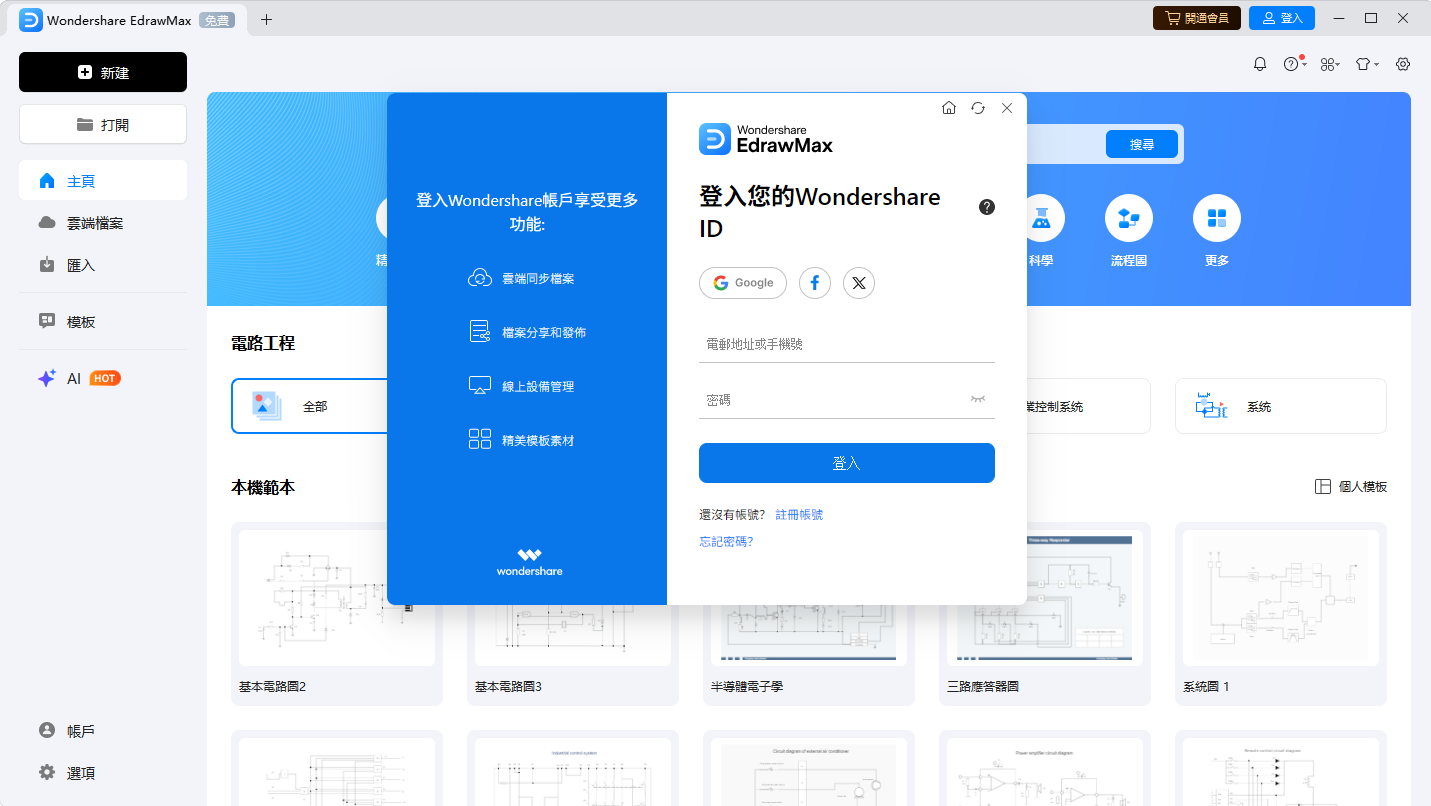Show the password with the eye toggle
This screenshot has height=806, width=1431.
pyautogui.click(x=978, y=399)
